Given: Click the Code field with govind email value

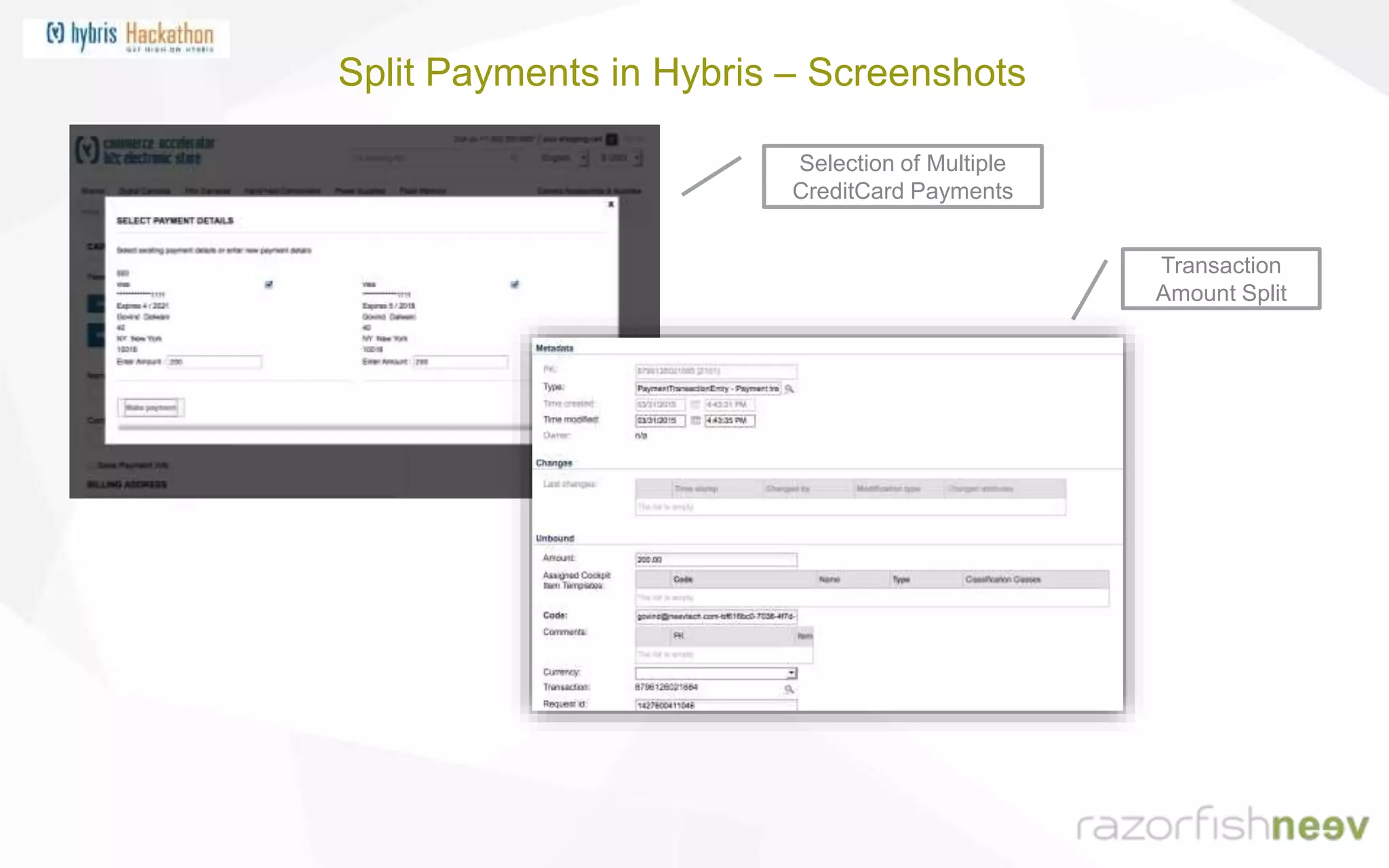Looking at the screenshot, I should pyautogui.click(x=716, y=616).
